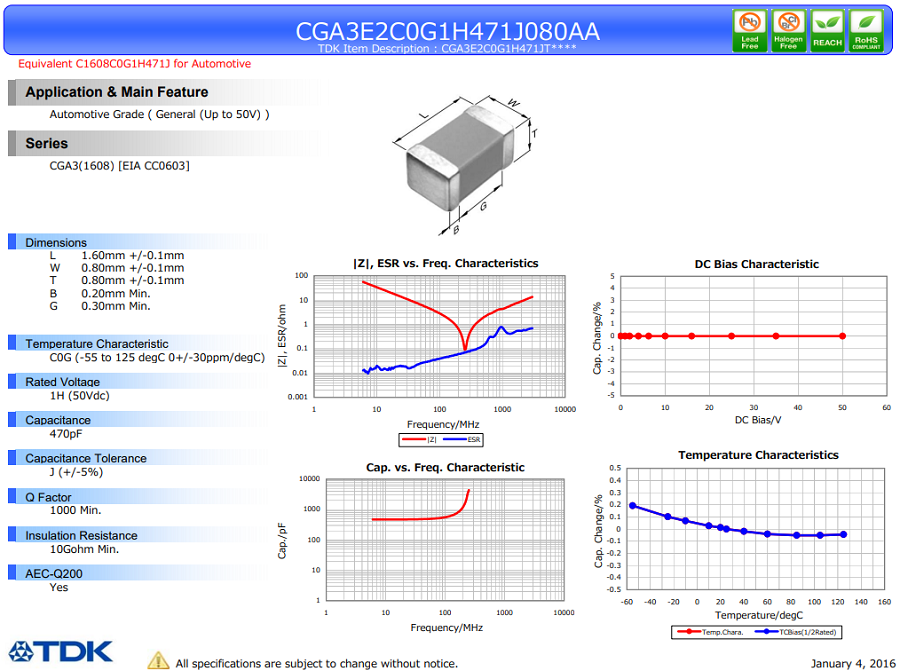
Task: Click the "Q Factor" heading
Action: (48, 497)
